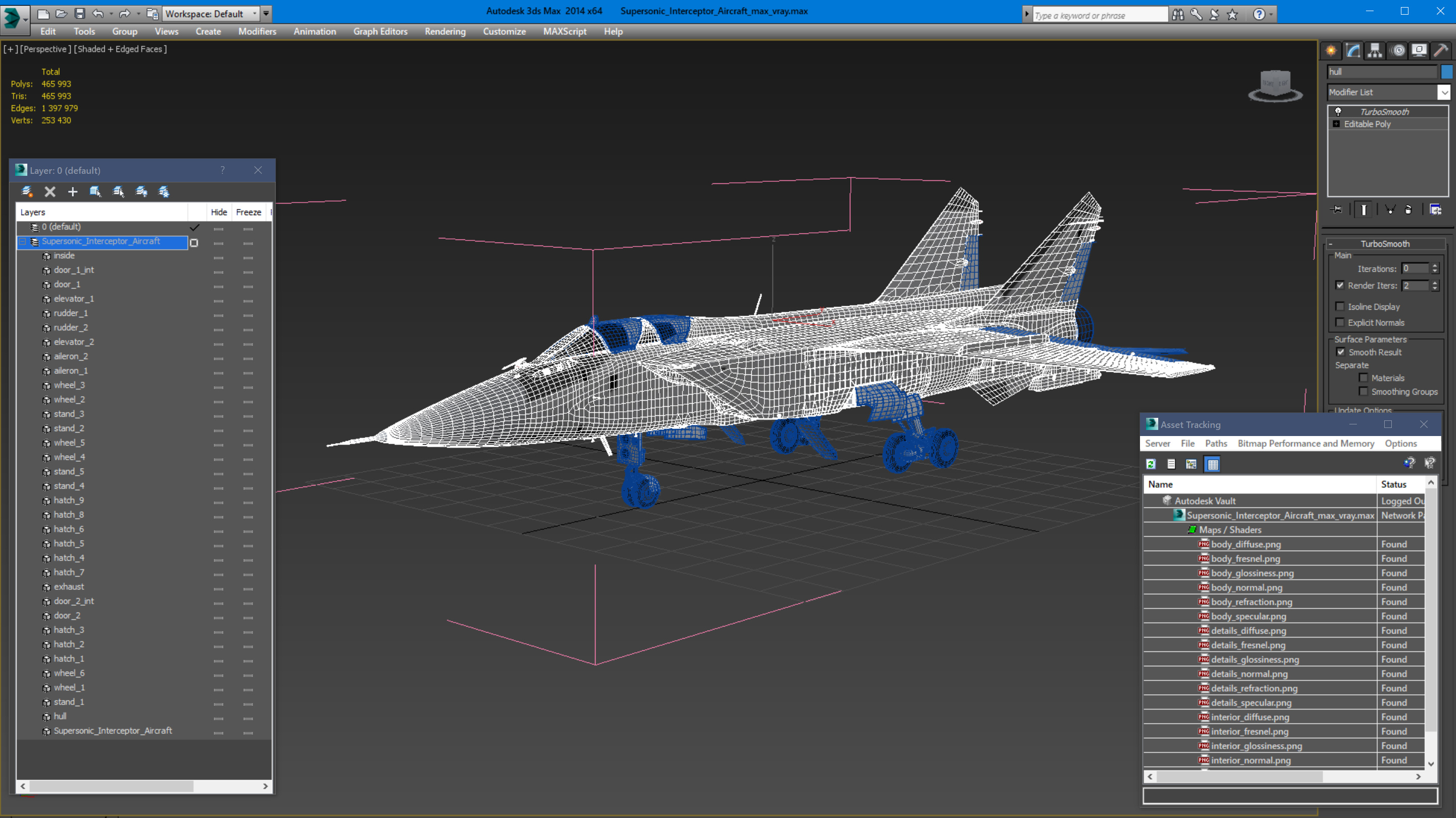Click Select Objects in Layer icon
1456x818 pixels.
tap(95, 192)
